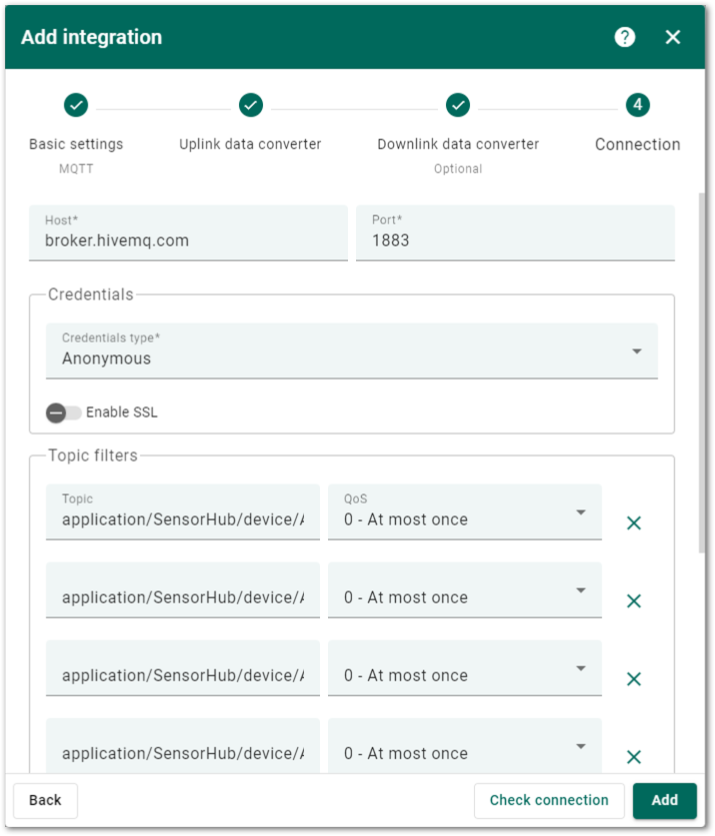Delete the third topic filter row
Image resolution: width=715 pixels, height=836 pixels.
click(633, 679)
